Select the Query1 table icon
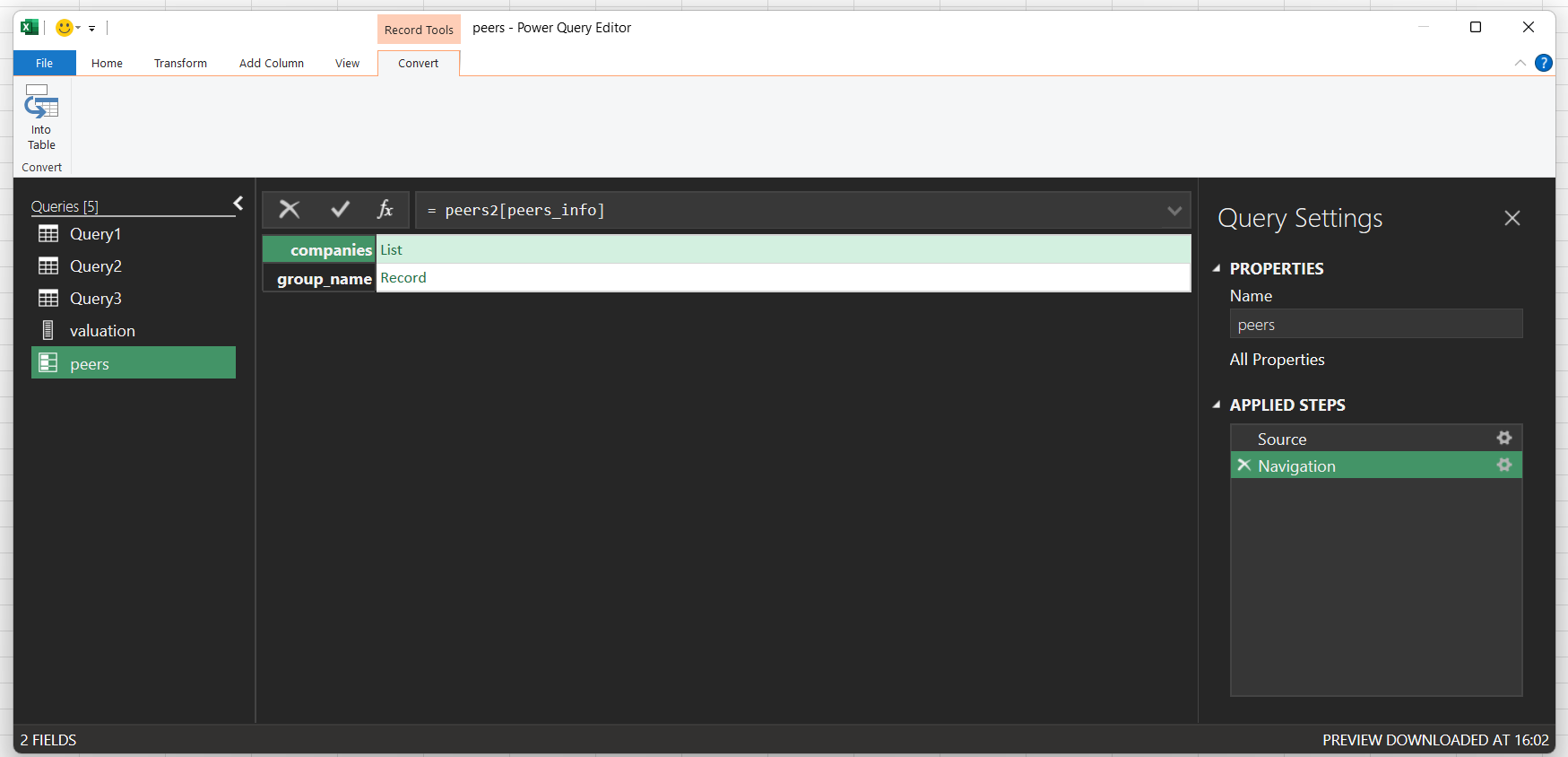Screen dimensions: 1568x757 pyautogui.click(x=48, y=234)
